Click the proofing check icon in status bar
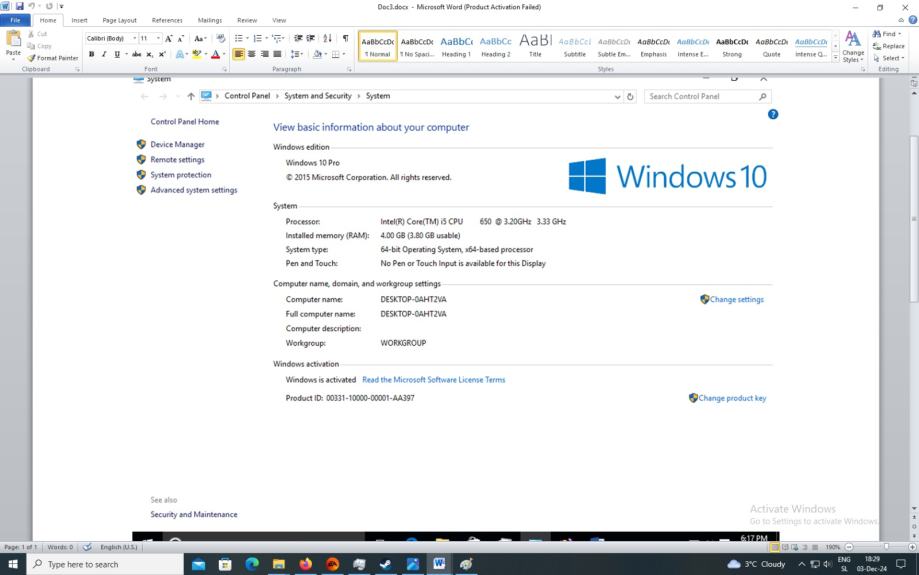 (x=87, y=547)
